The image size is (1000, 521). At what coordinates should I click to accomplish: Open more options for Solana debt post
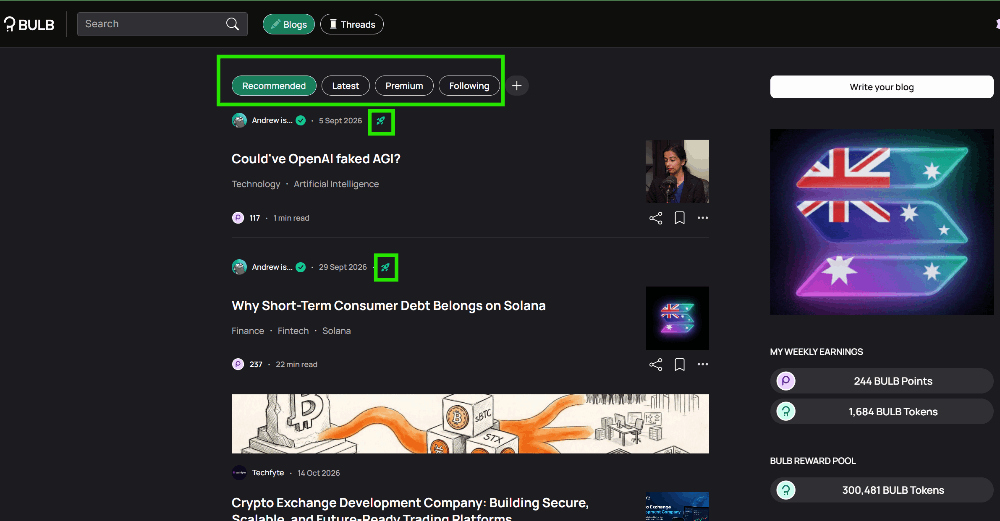pos(703,364)
